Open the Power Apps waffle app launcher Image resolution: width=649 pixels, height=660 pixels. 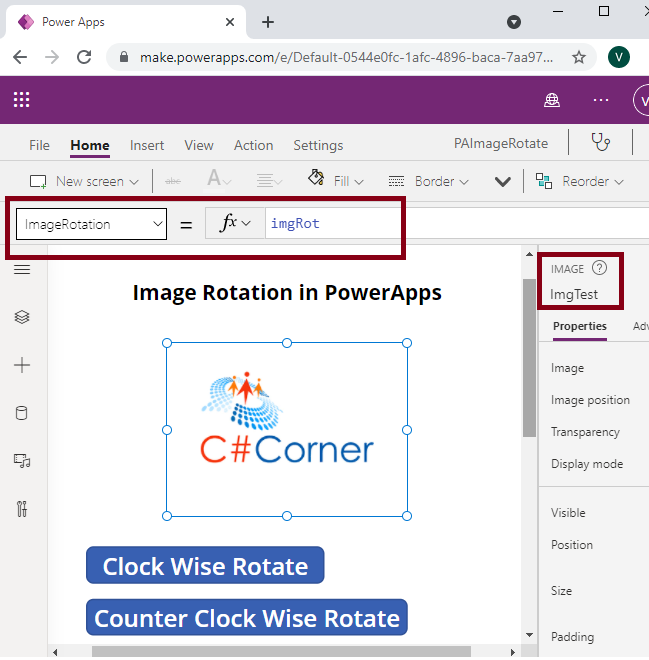click(21, 100)
